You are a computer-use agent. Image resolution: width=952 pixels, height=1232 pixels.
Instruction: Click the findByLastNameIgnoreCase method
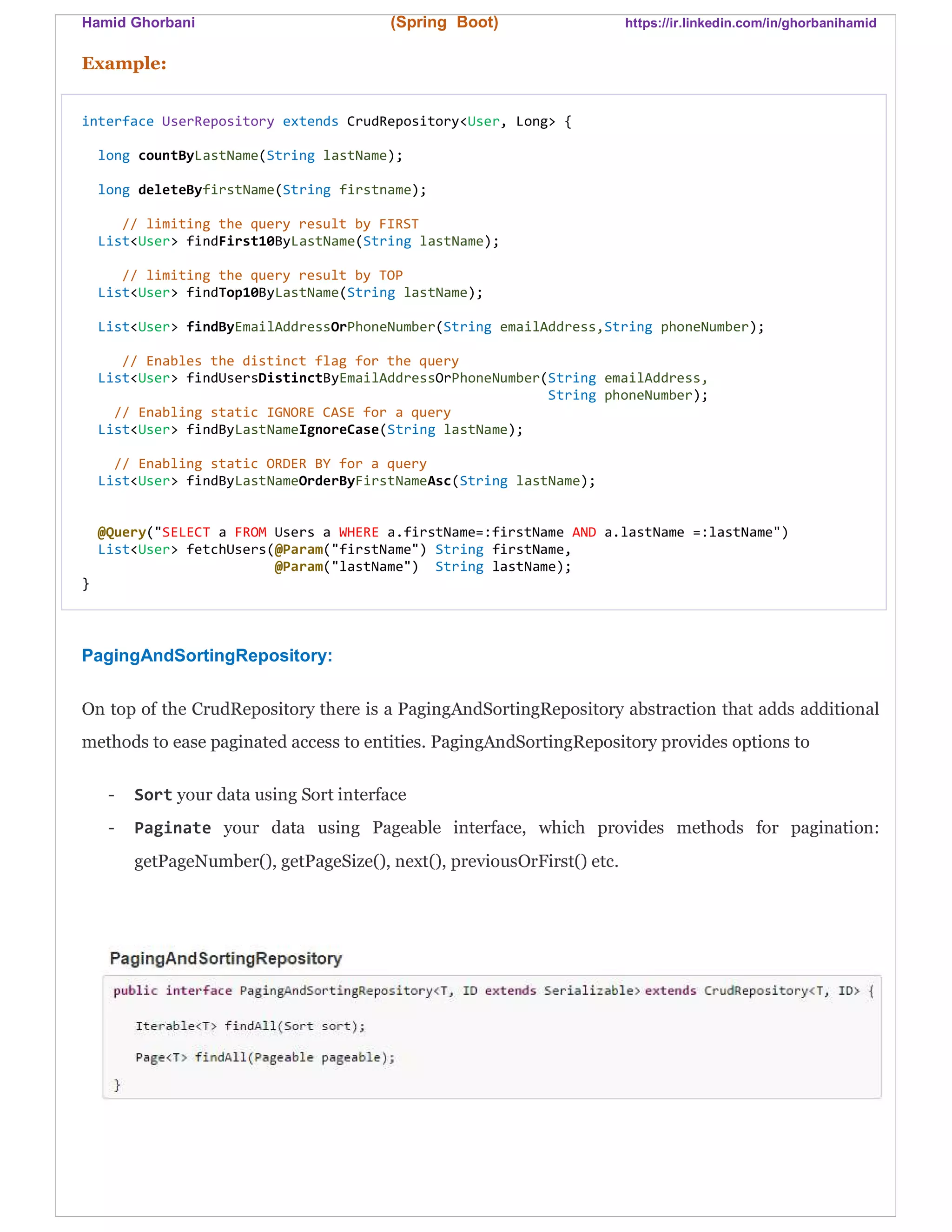(x=283, y=430)
